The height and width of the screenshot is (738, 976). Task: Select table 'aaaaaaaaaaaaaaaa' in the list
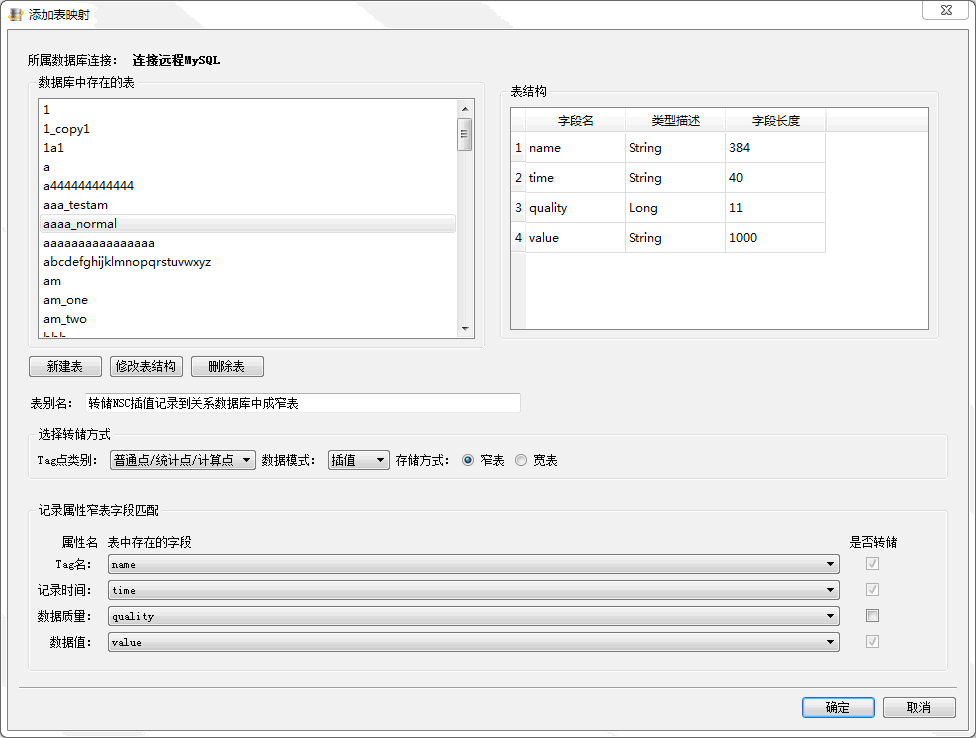248,243
